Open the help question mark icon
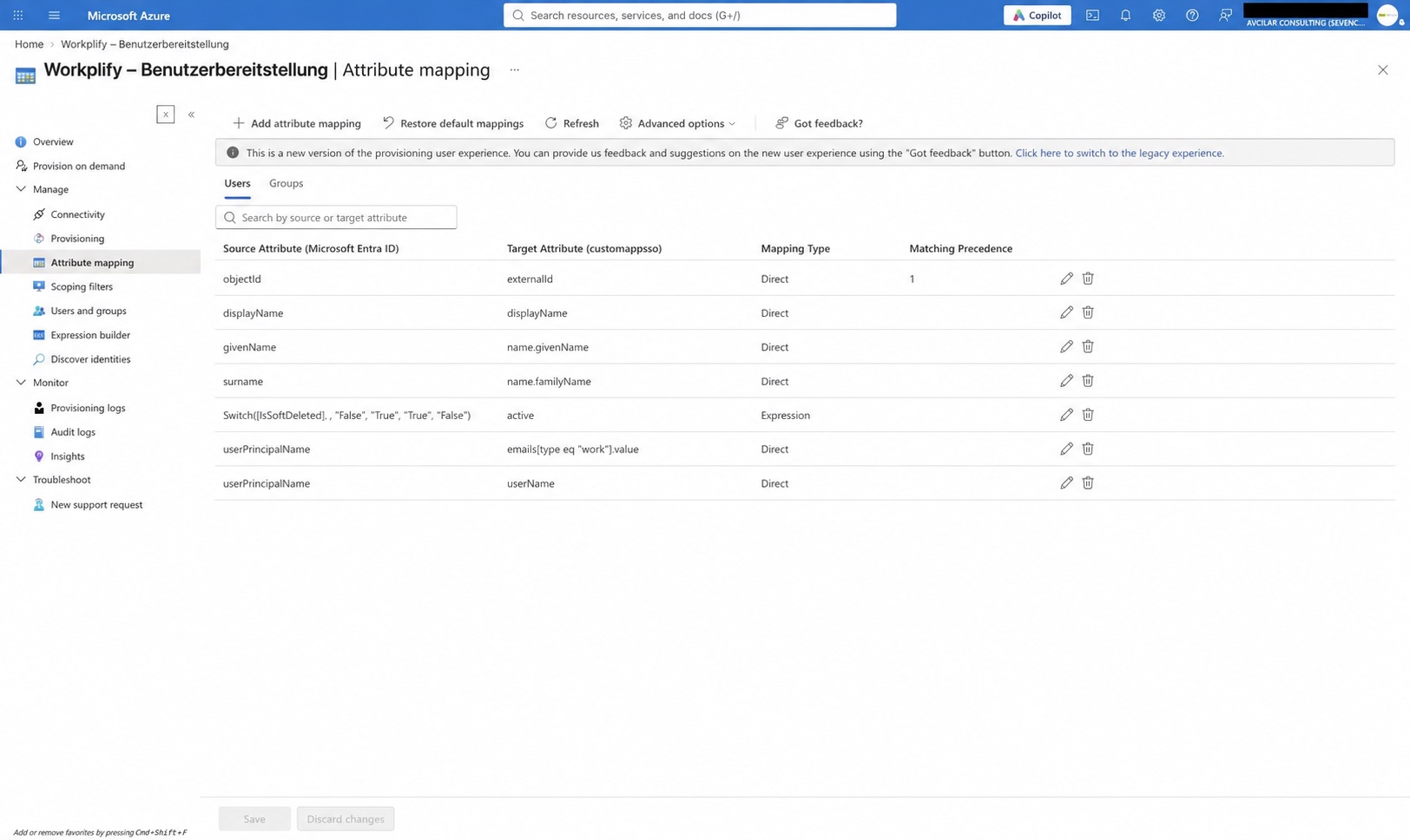The height and width of the screenshot is (840, 1410). tap(1192, 16)
